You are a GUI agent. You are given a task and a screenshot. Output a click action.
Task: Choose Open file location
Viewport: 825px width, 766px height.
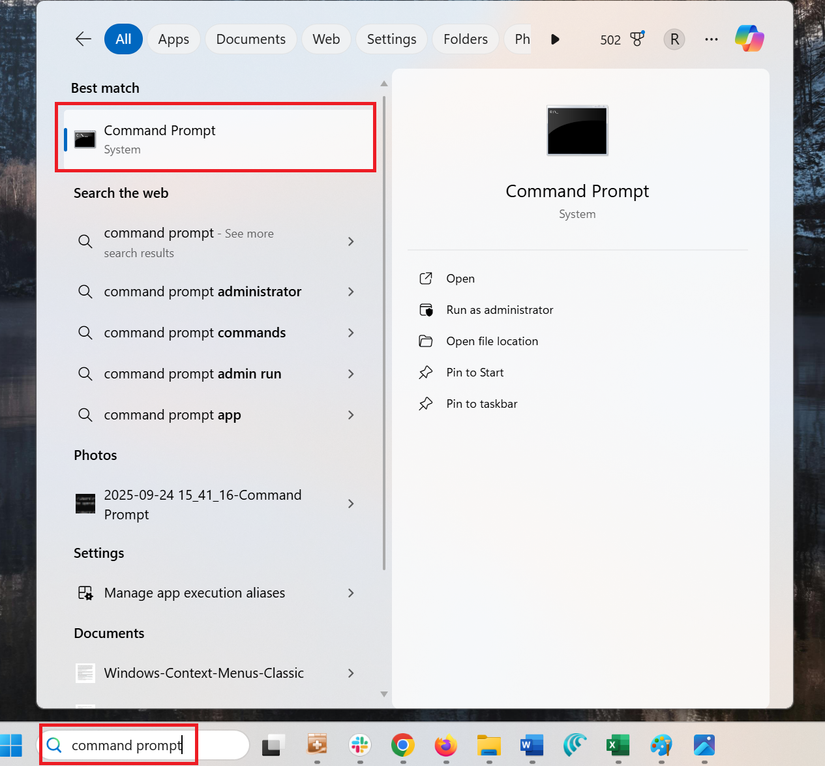click(x=492, y=341)
